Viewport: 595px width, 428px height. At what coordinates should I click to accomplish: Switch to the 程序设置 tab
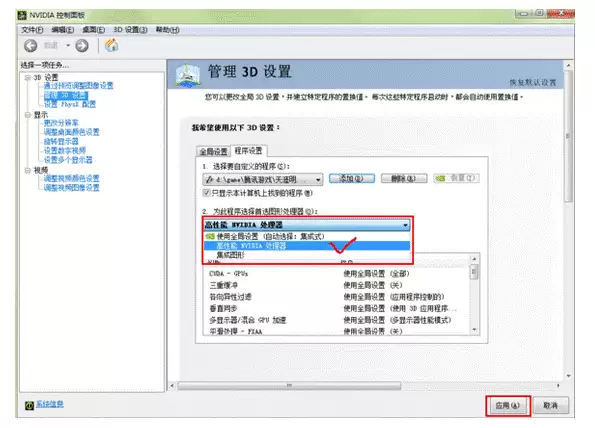pyautogui.click(x=249, y=151)
